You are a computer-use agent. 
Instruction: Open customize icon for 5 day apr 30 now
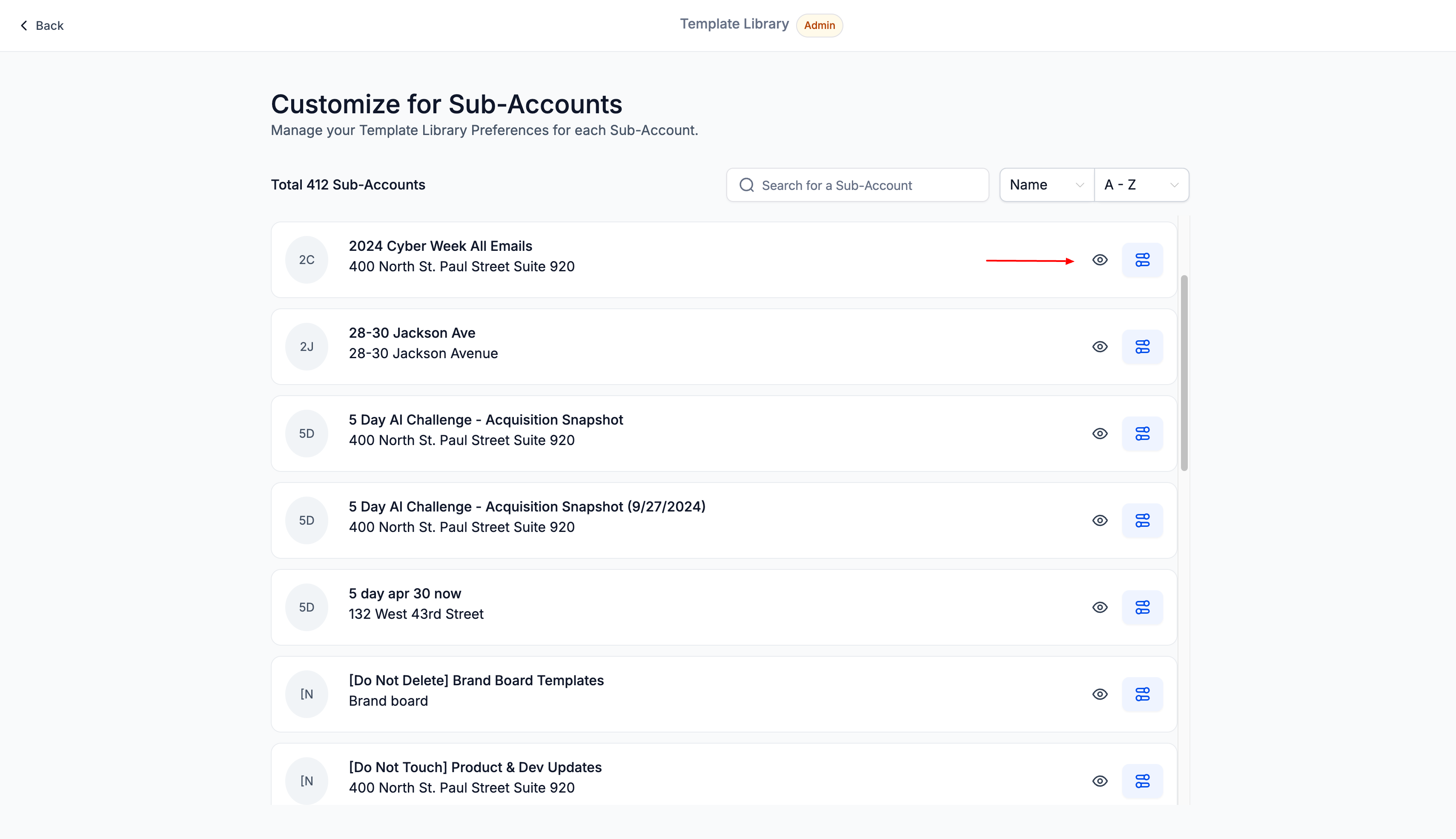point(1142,607)
